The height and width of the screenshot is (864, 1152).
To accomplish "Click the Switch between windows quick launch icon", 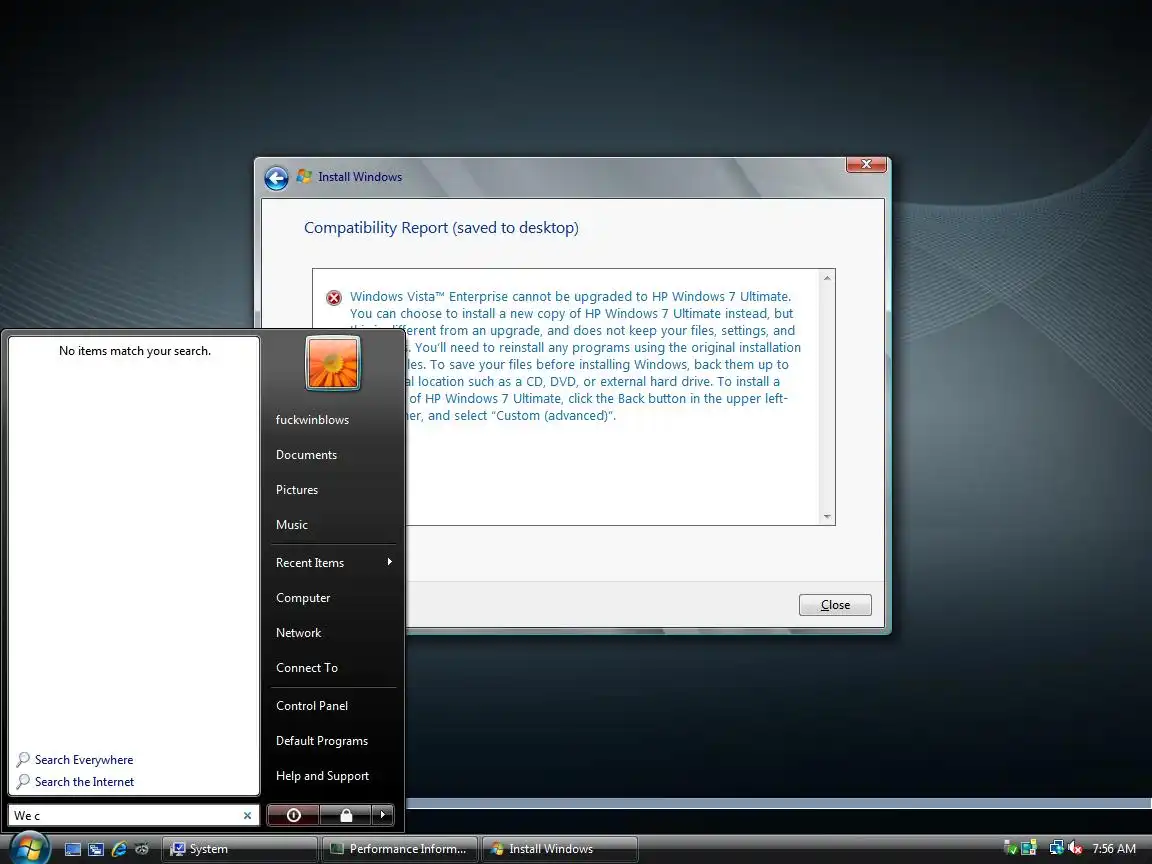I will (96, 849).
